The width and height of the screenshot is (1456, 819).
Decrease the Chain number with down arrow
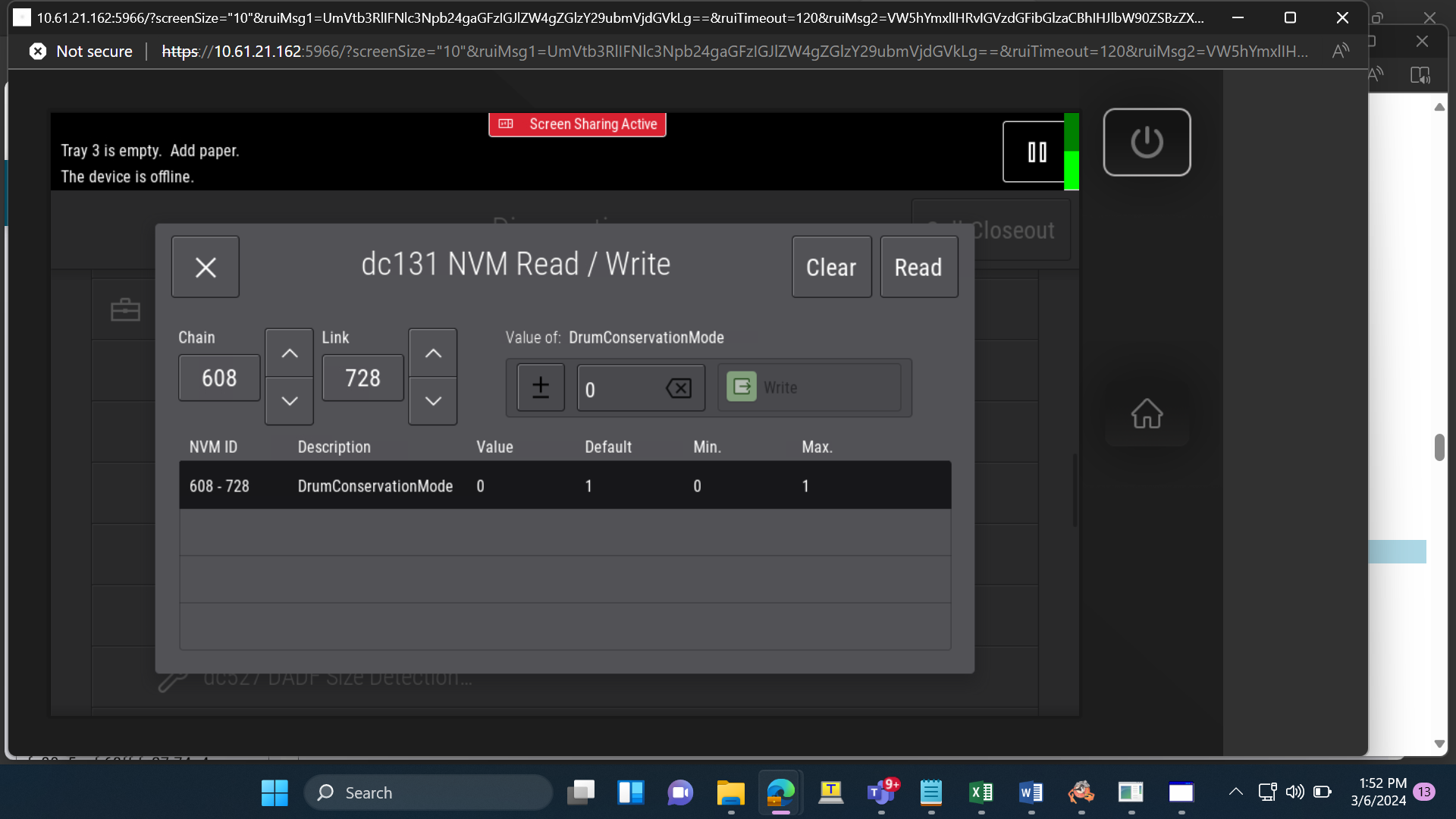coord(289,400)
